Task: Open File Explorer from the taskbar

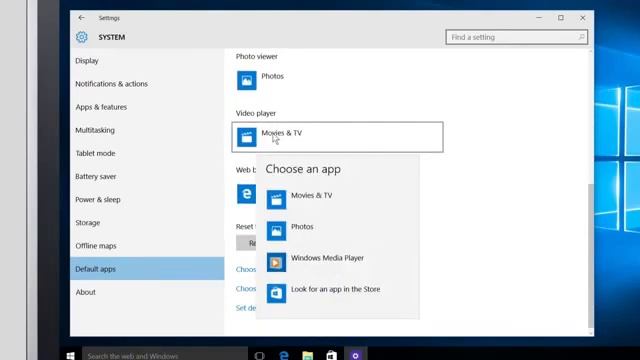Action: [307, 356]
